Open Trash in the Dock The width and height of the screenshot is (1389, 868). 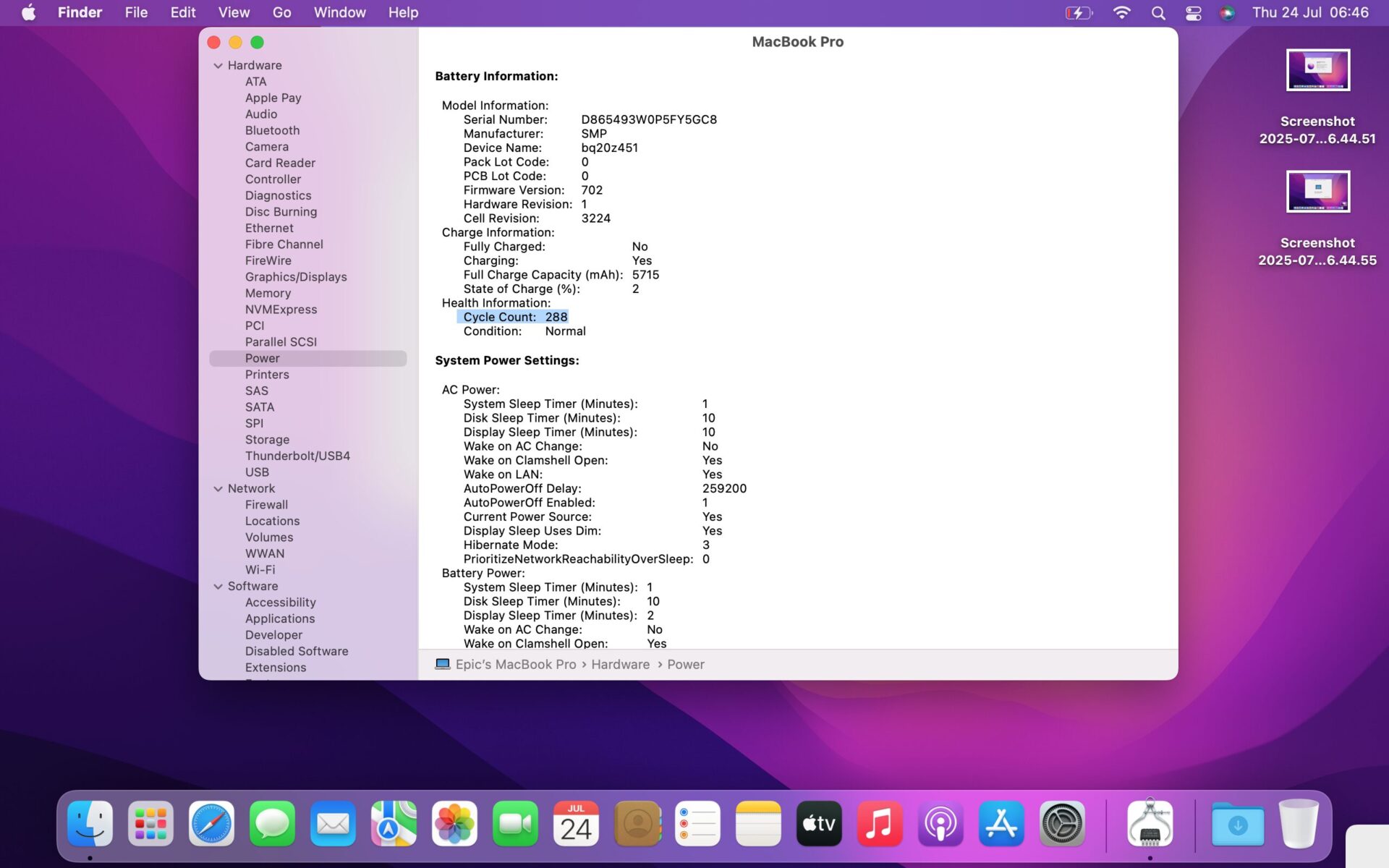(x=1299, y=823)
